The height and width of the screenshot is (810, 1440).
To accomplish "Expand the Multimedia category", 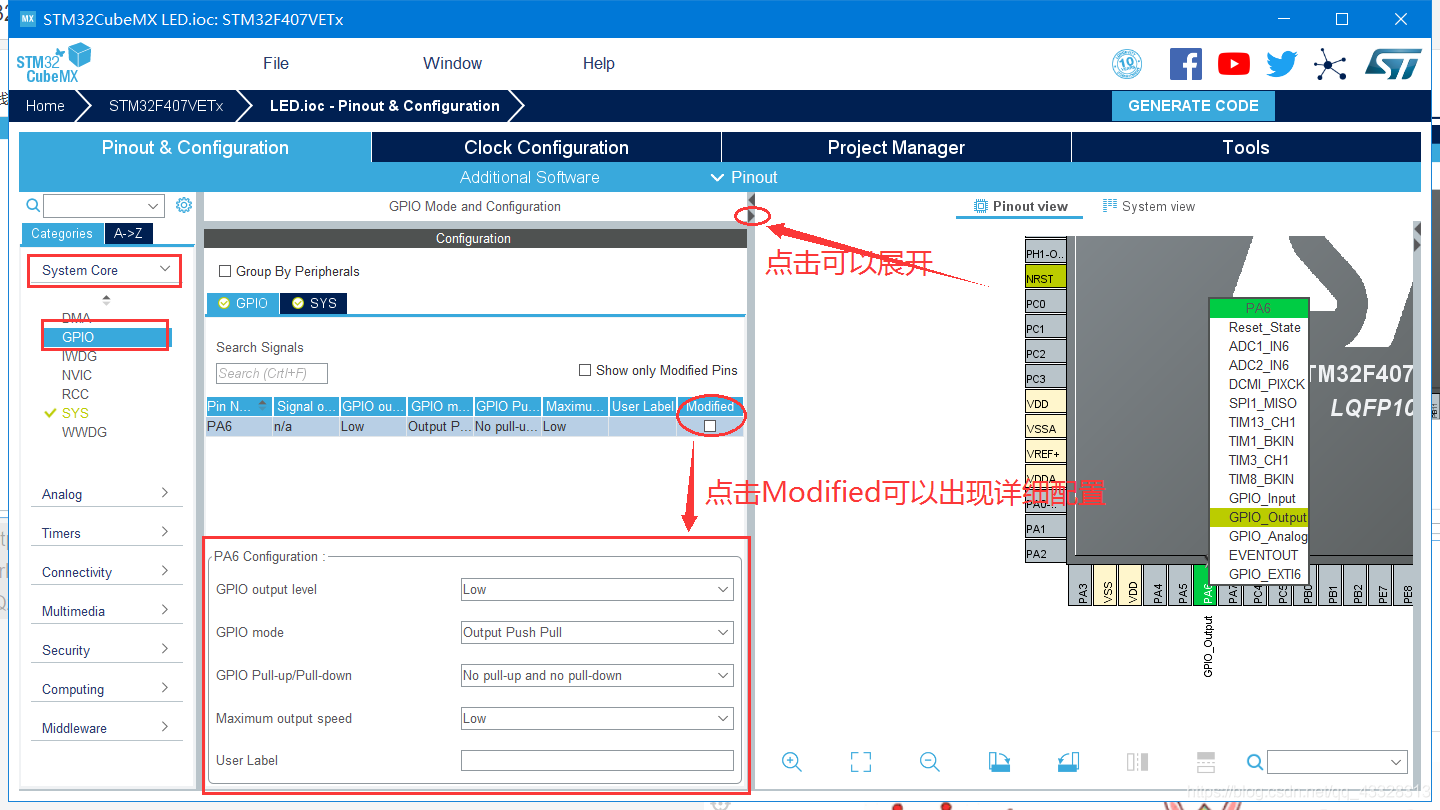I will click(106, 611).
